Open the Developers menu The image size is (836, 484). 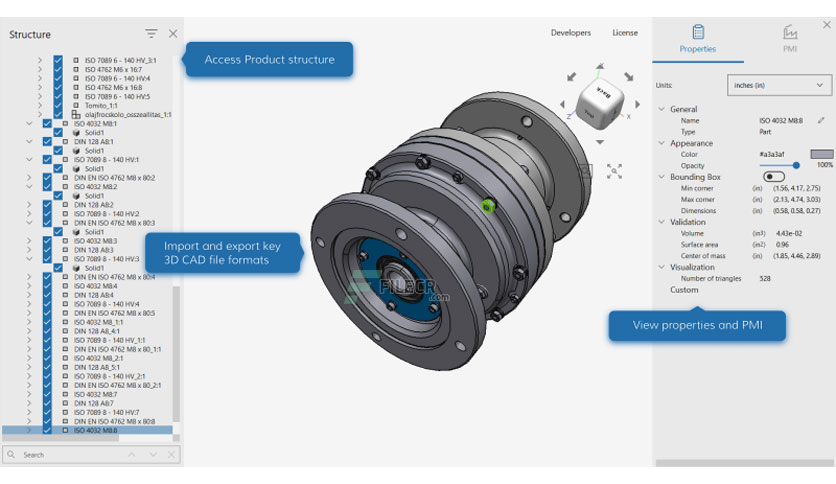pyautogui.click(x=570, y=33)
